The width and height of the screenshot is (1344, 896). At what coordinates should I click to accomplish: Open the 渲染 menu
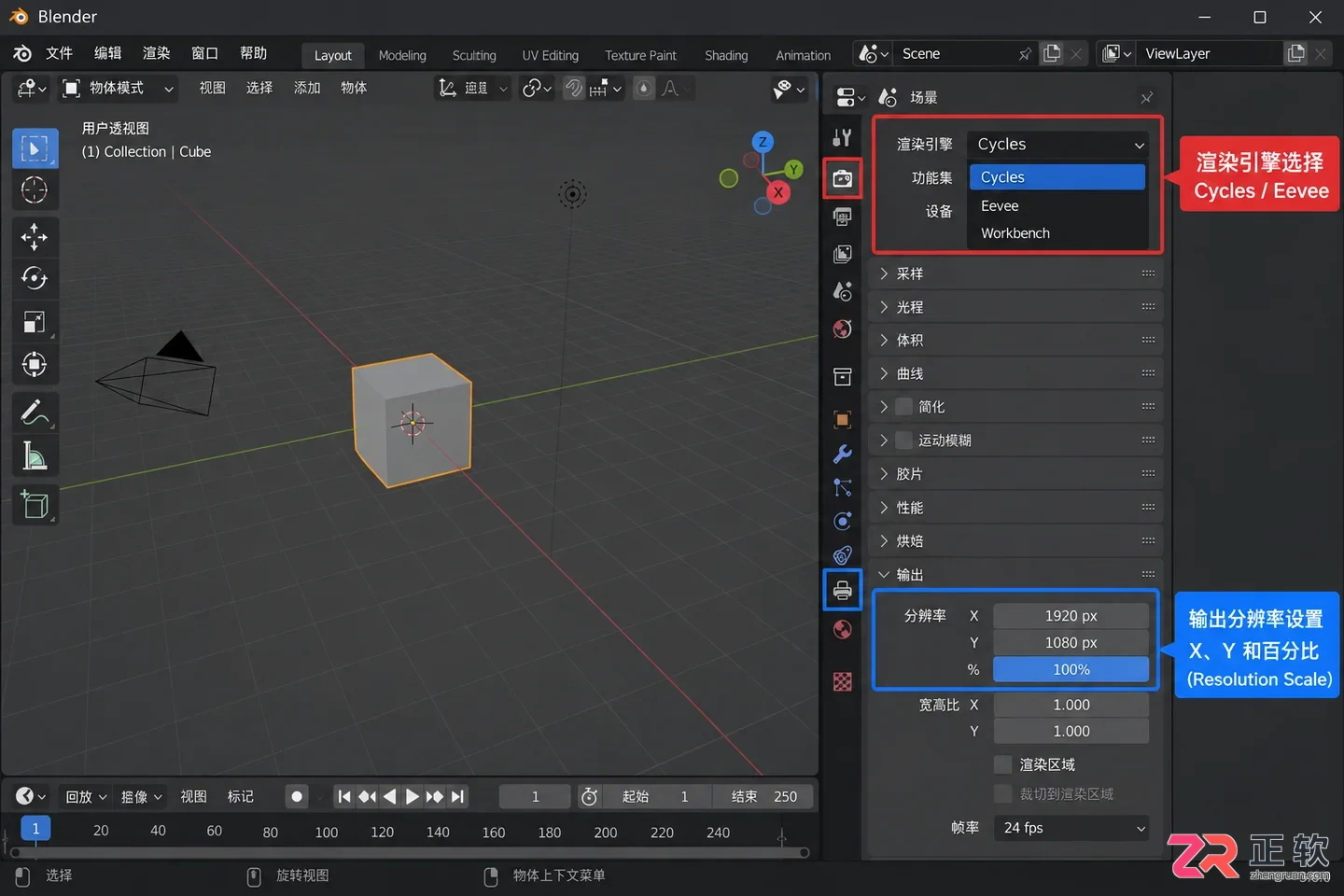[156, 53]
